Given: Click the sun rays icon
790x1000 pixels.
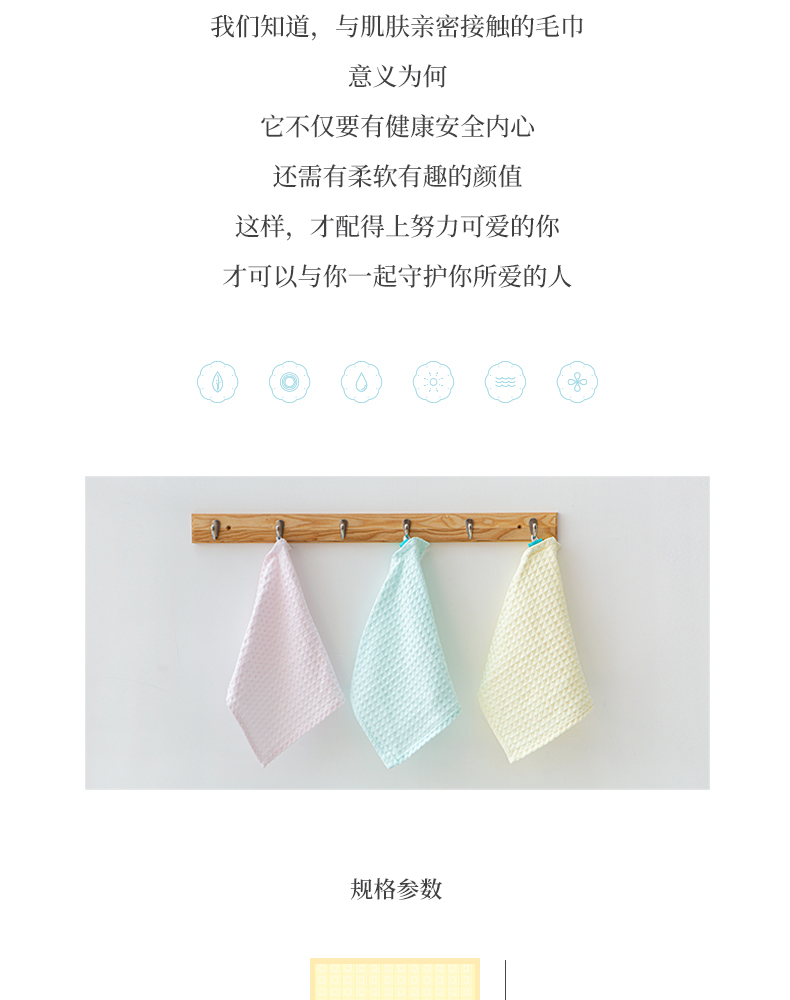Looking at the screenshot, I should 434,382.
